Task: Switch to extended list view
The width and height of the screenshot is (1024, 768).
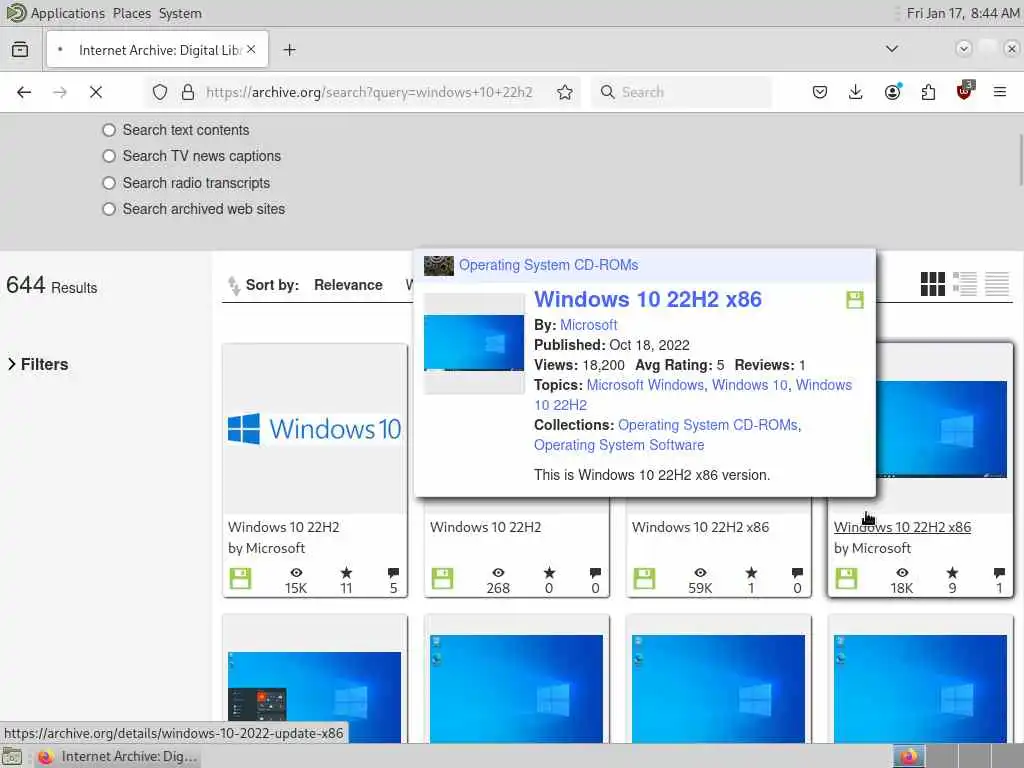Action: coord(965,284)
